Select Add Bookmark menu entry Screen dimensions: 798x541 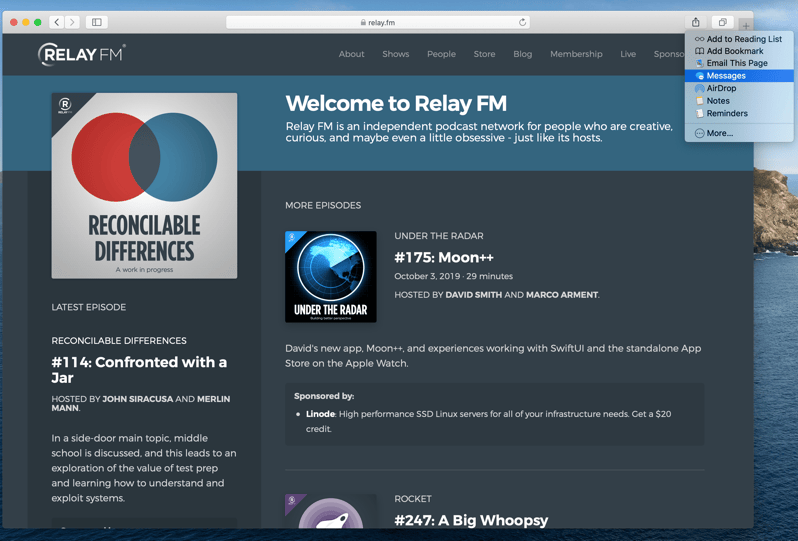739,51
